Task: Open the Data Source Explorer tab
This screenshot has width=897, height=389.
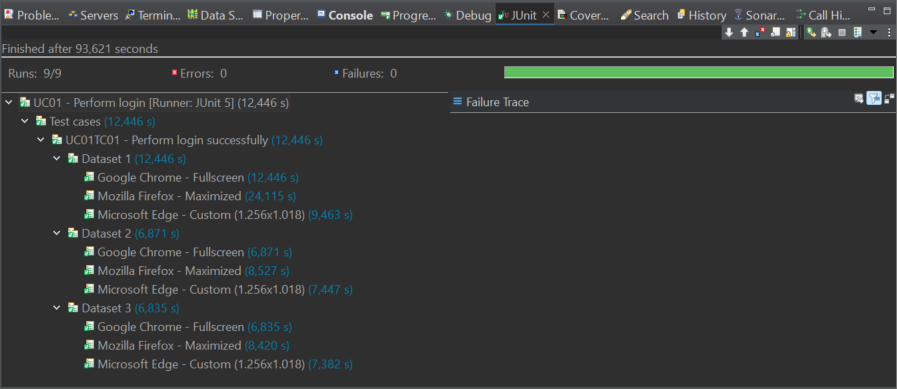Action: point(215,15)
